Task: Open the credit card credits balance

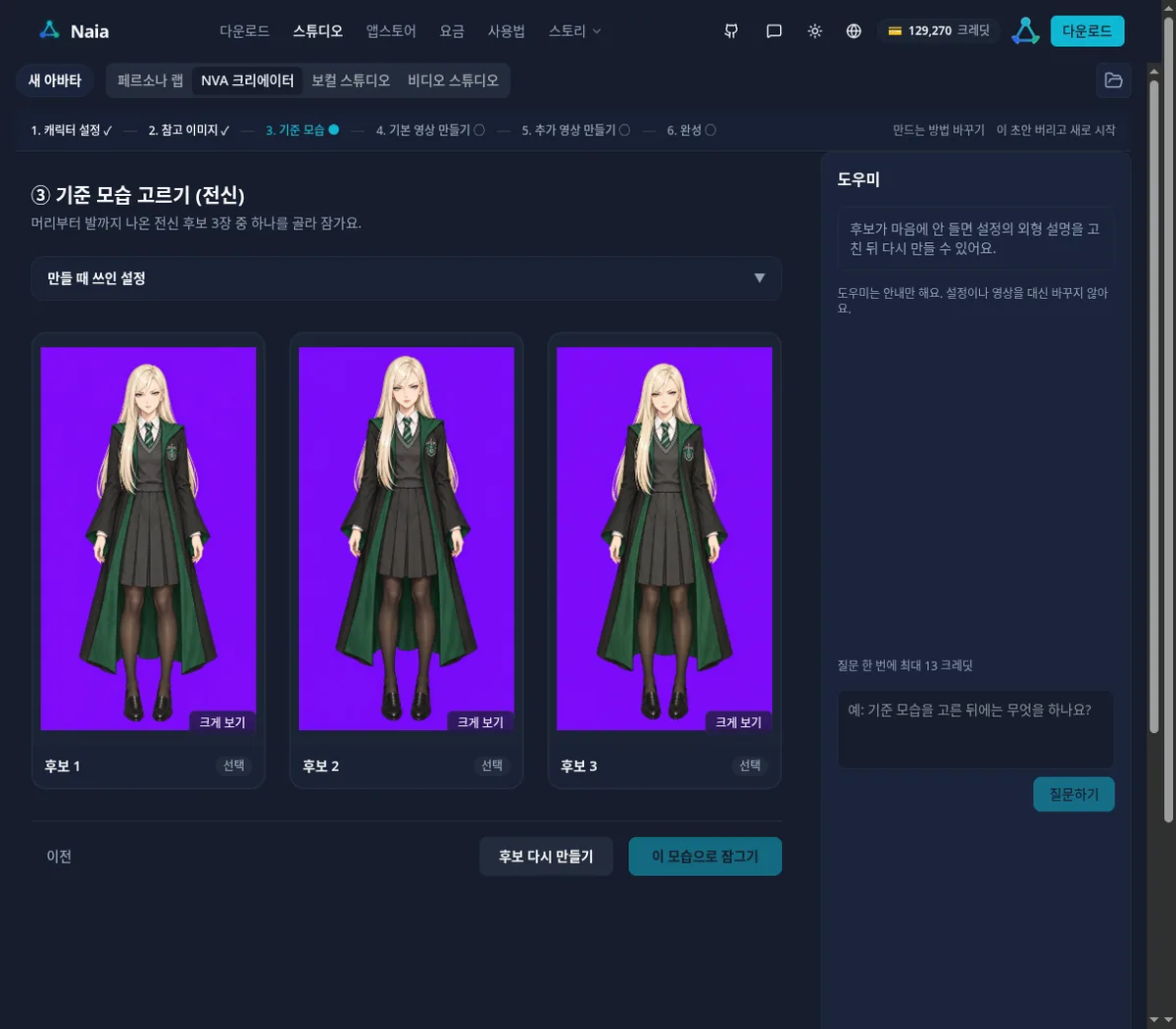Action: click(x=939, y=31)
